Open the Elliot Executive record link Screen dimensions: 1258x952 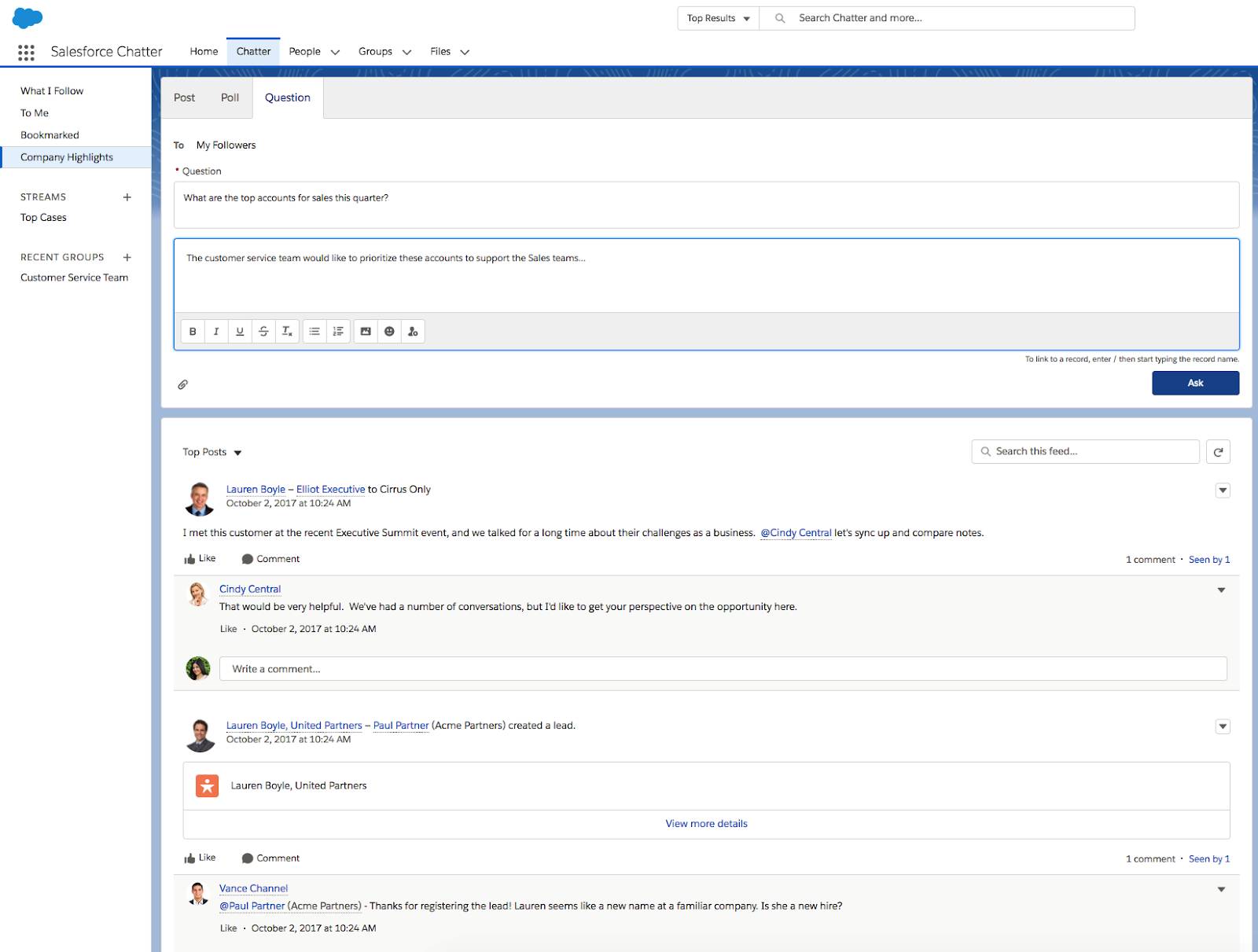(330, 489)
